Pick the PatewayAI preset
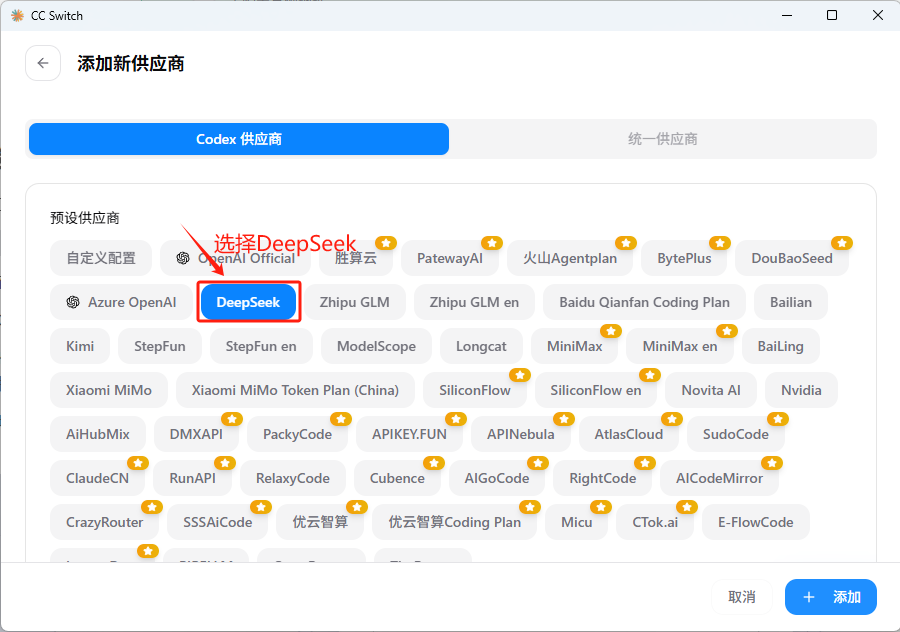Viewport: 900px width, 632px height. [449, 258]
